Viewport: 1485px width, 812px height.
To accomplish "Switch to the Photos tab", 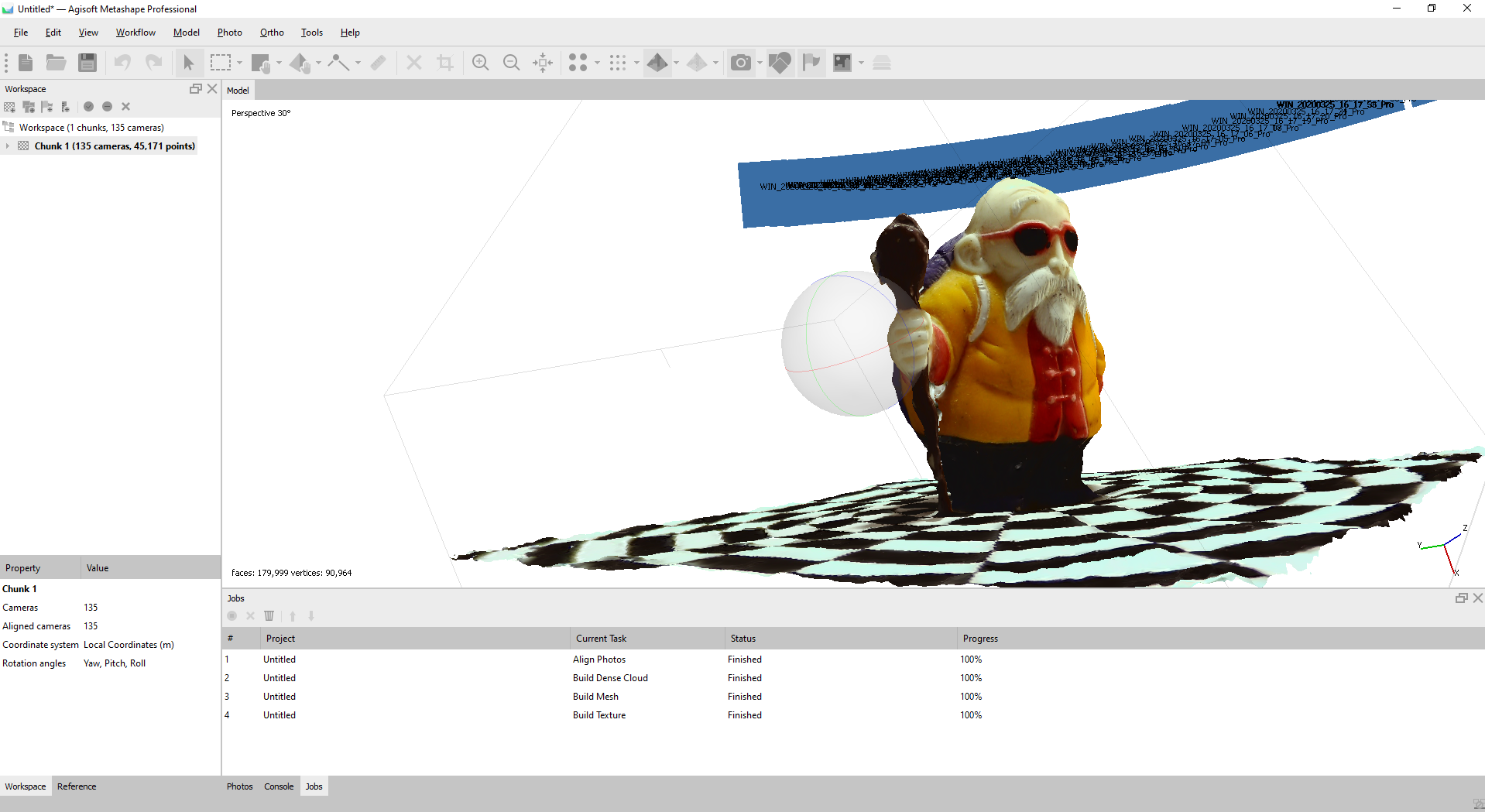I will point(240,786).
